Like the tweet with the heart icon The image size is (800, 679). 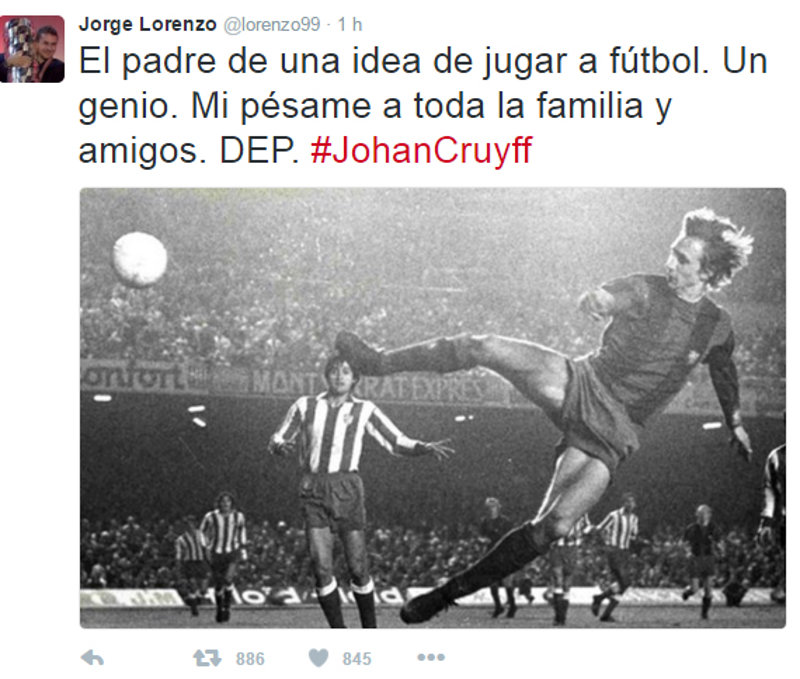coord(318,658)
